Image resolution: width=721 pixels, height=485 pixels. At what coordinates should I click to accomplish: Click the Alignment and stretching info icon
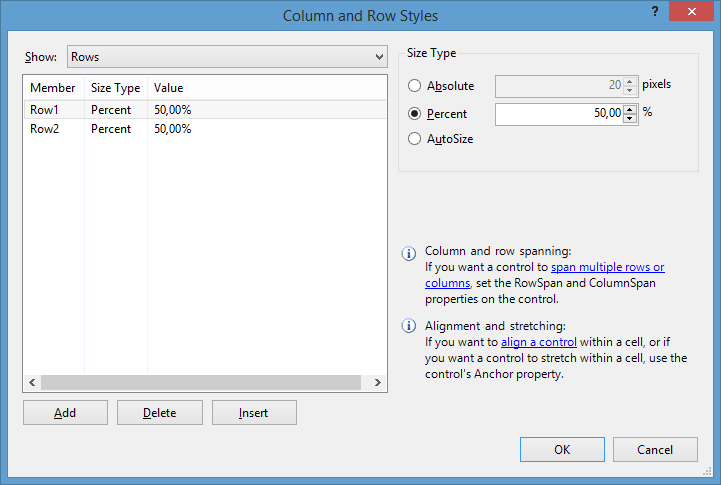coord(409,326)
